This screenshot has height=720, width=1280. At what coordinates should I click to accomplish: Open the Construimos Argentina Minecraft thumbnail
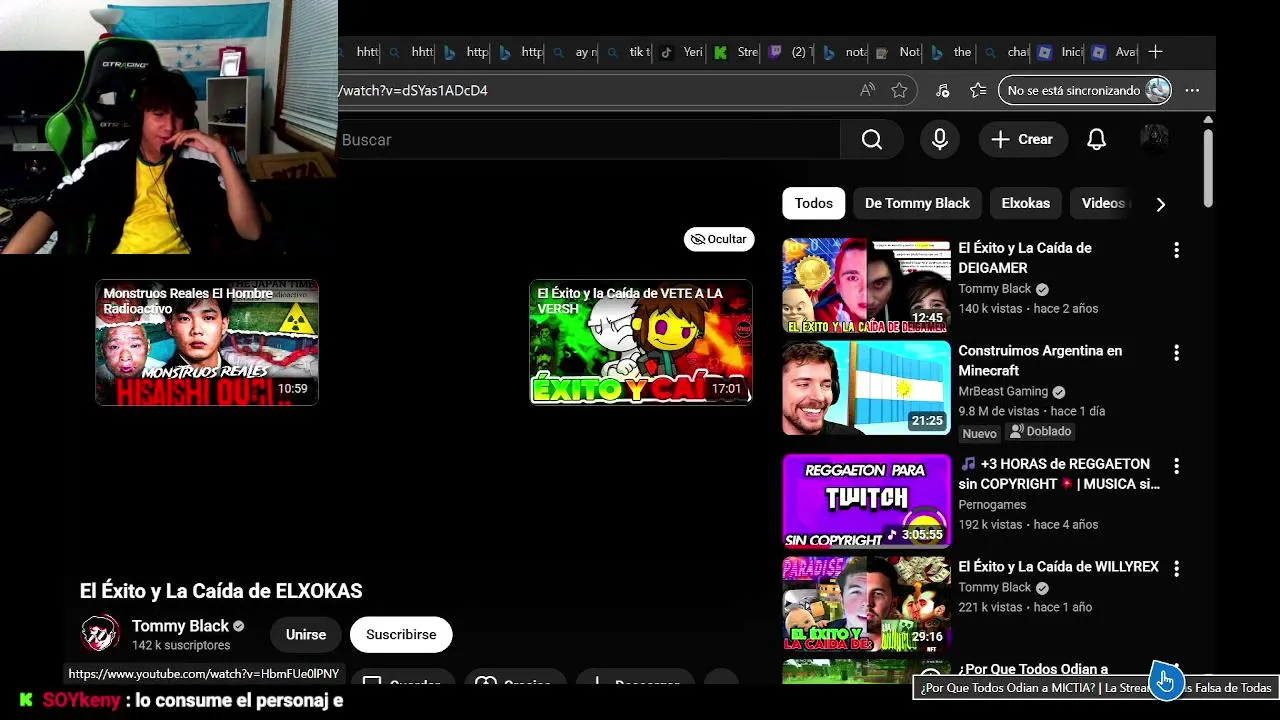(866, 388)
